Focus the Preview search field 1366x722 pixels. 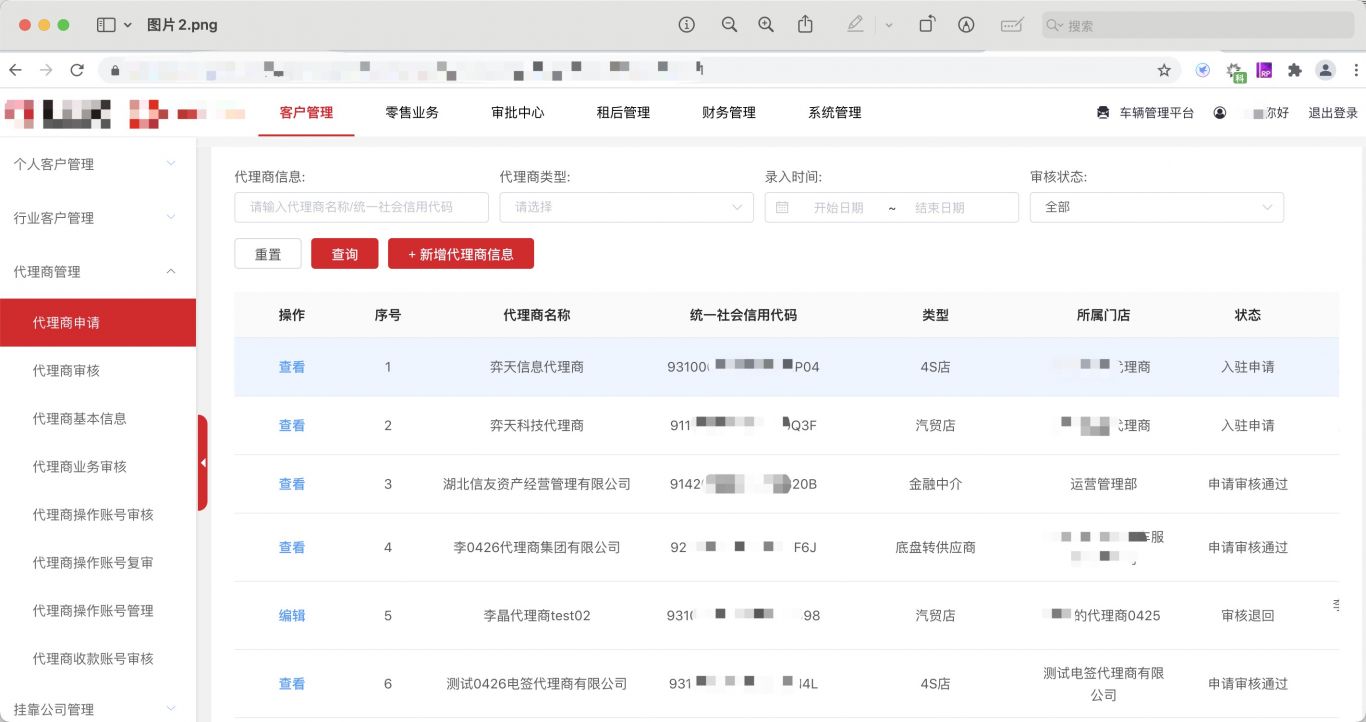(1197, 25)
